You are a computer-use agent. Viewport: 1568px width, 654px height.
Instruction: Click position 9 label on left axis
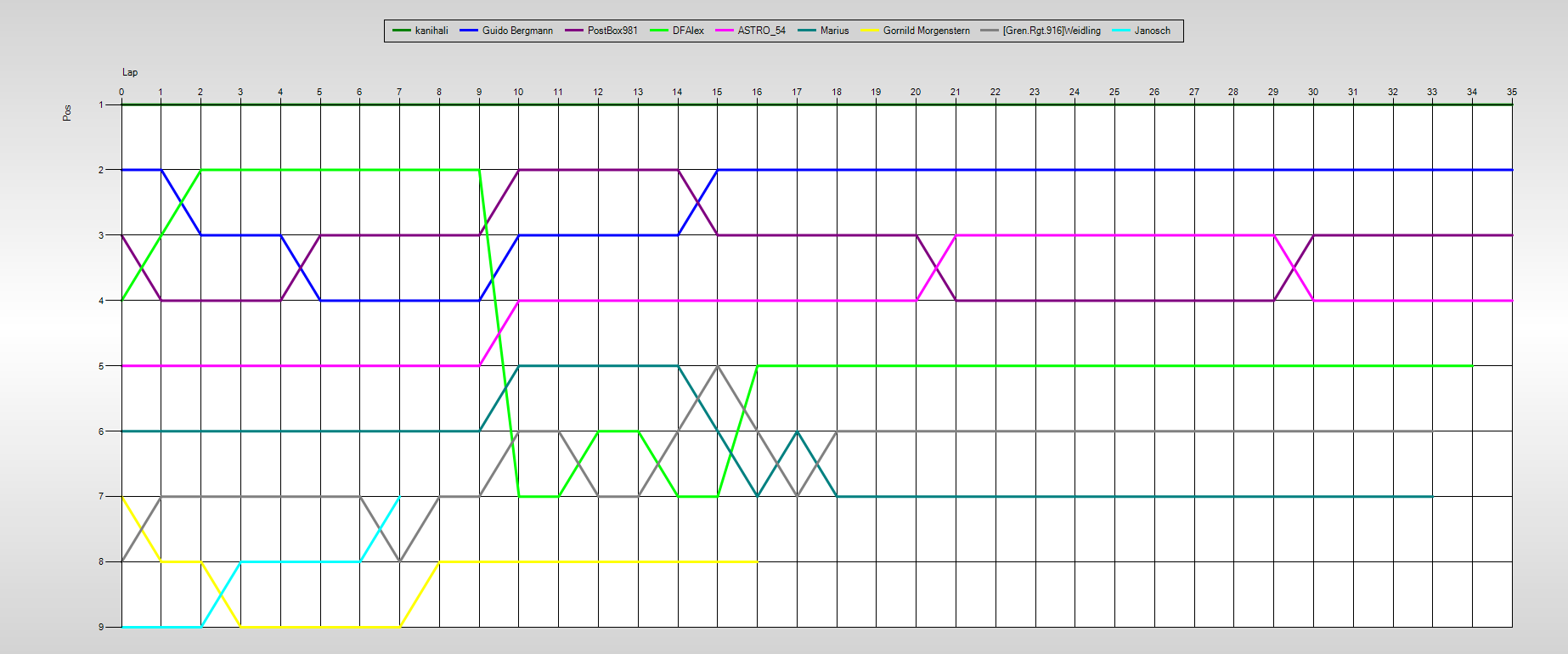click(x=101, y=627)
